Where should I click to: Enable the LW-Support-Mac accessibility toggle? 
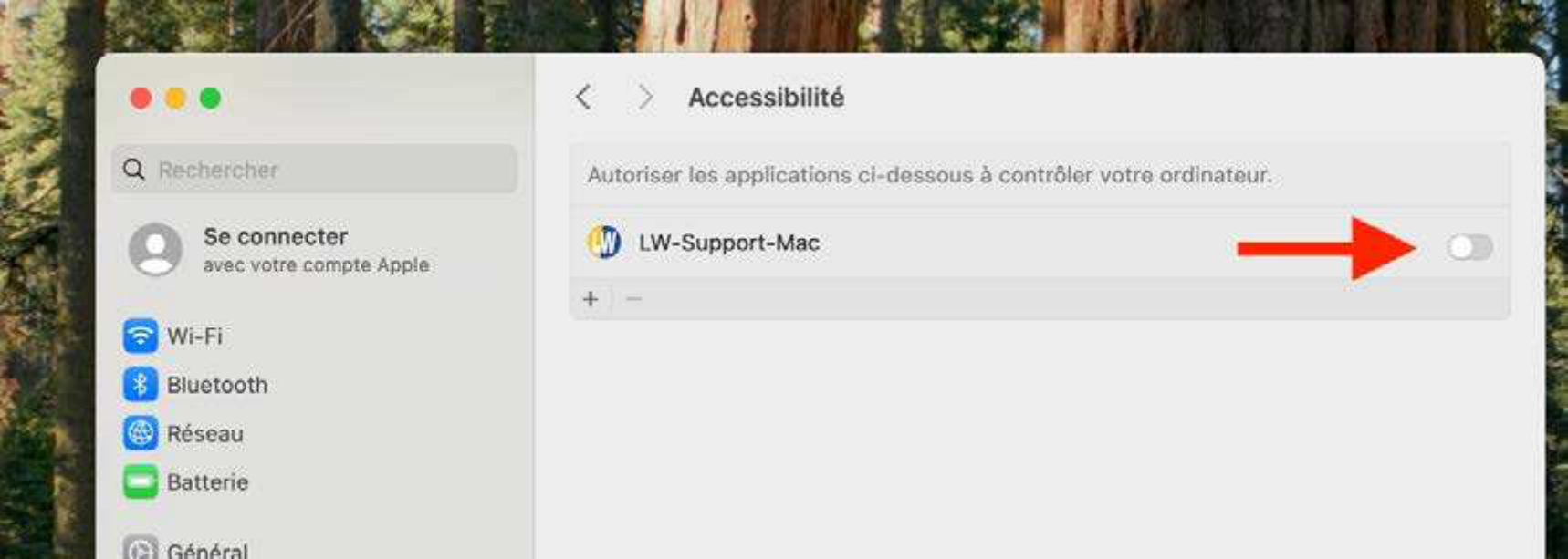tap(1469, 247)
